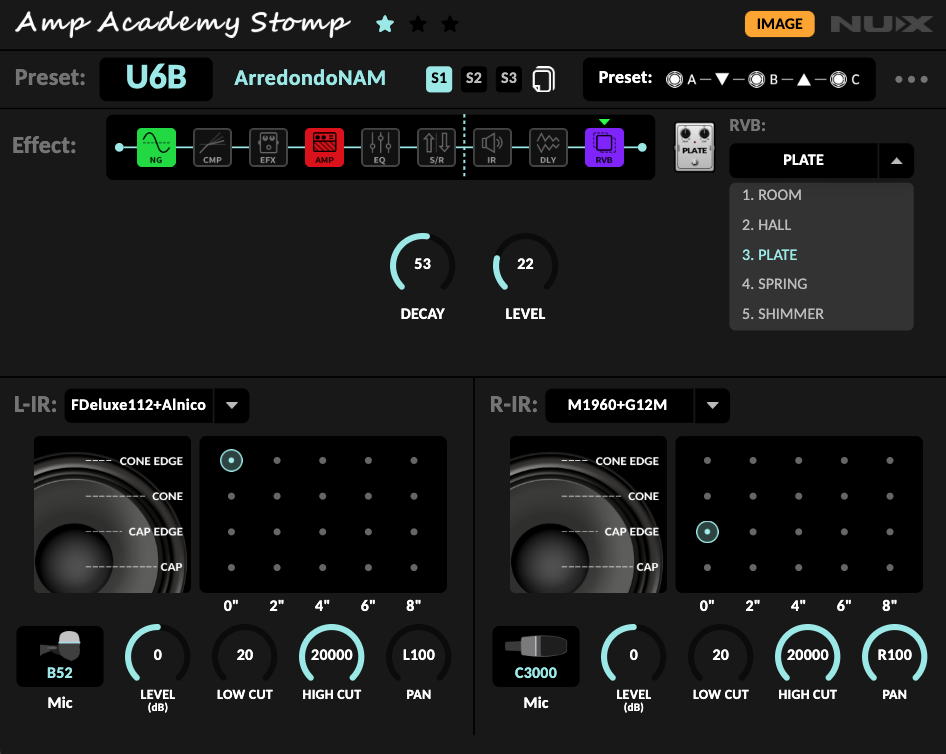946x754 pixels.
Task: Click preset footswitch B
Action: (x=757, y=79)
